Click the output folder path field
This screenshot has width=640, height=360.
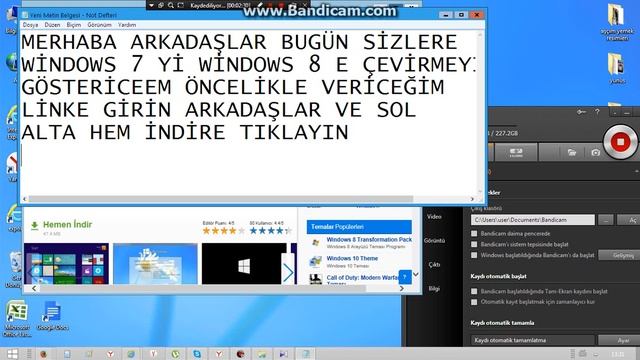[532, 220]
